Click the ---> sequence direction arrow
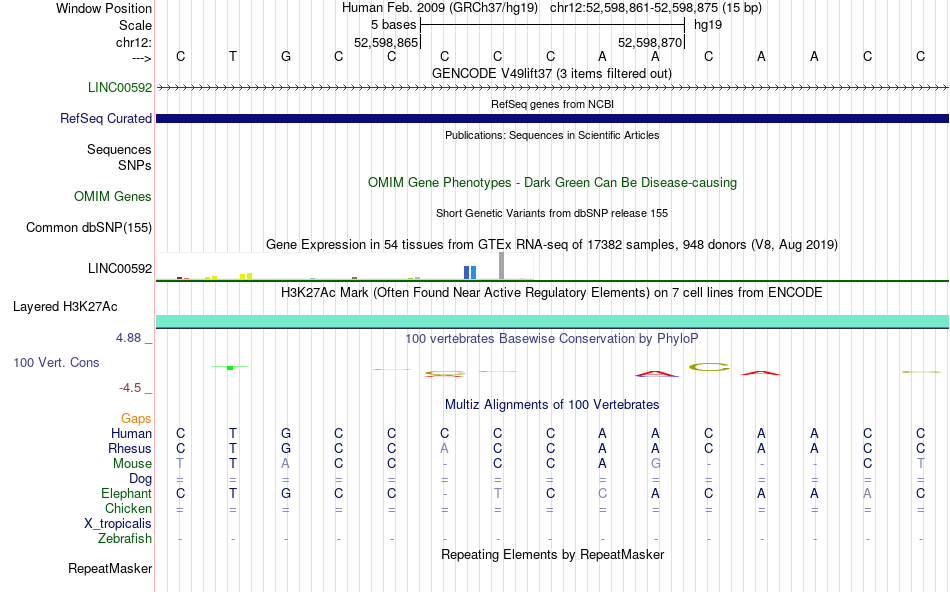 (142, 58)
